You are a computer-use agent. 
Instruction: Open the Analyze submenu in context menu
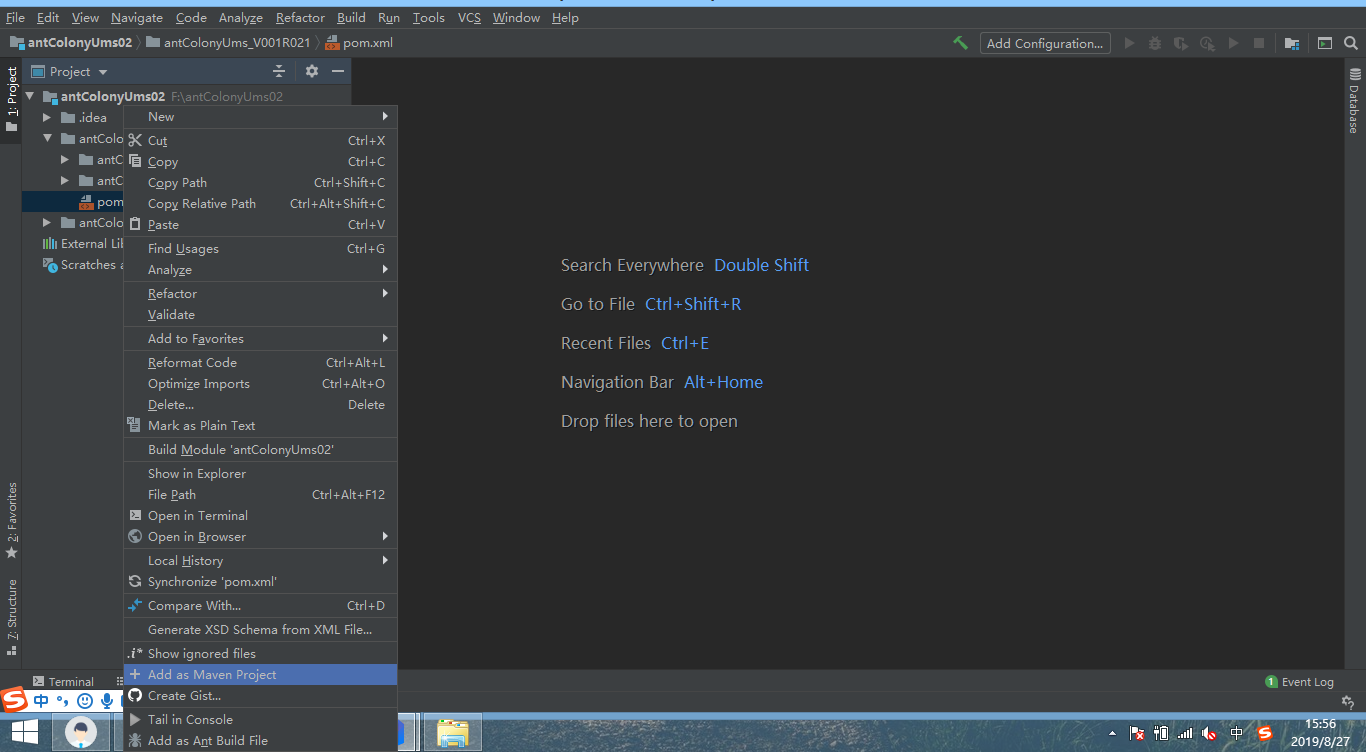(260, 270)
